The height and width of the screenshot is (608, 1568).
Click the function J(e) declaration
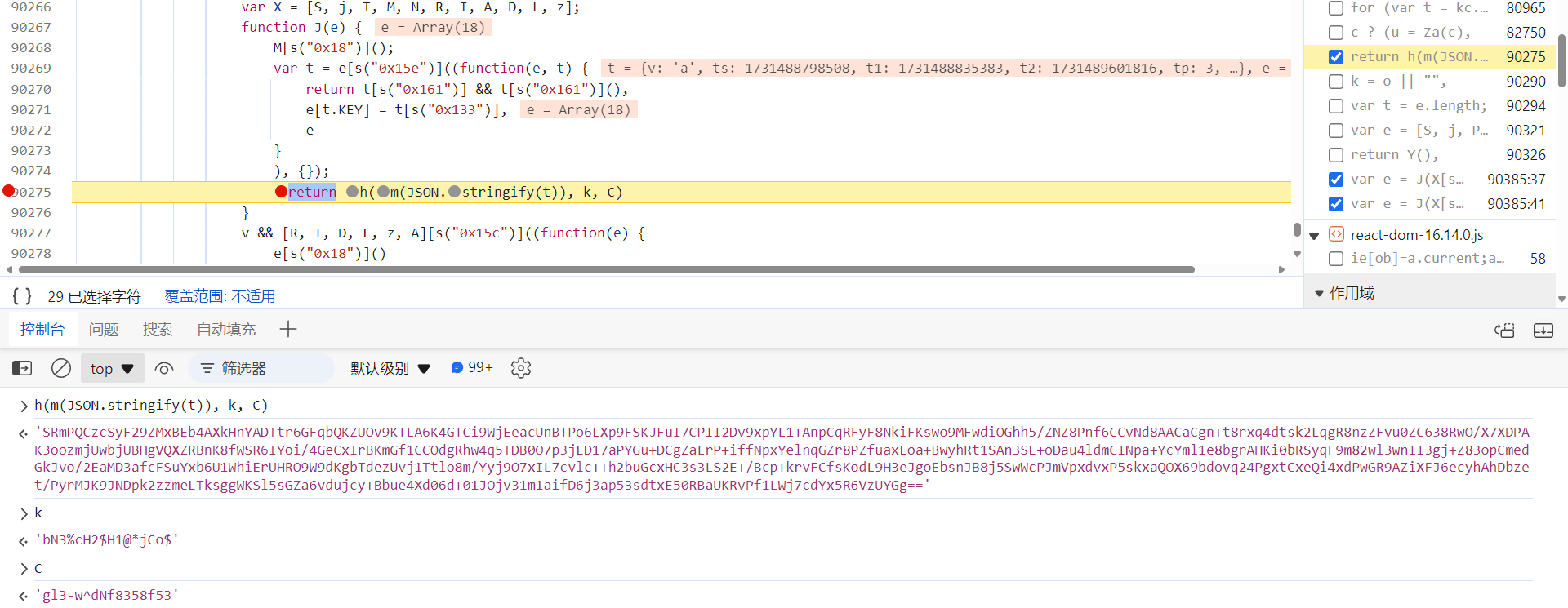[x=301, y=28]
